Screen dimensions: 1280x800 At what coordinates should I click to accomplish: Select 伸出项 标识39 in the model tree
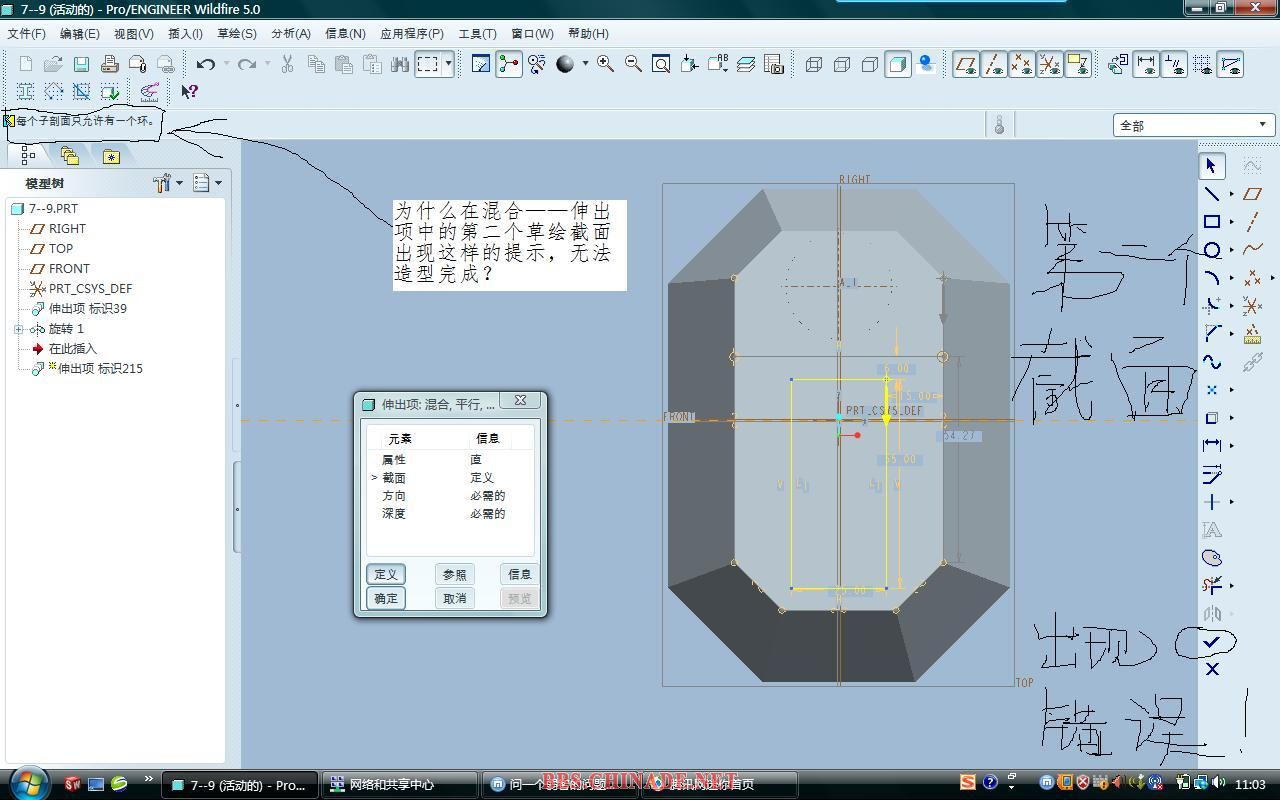pyautogui.click(x=88, y=309)
